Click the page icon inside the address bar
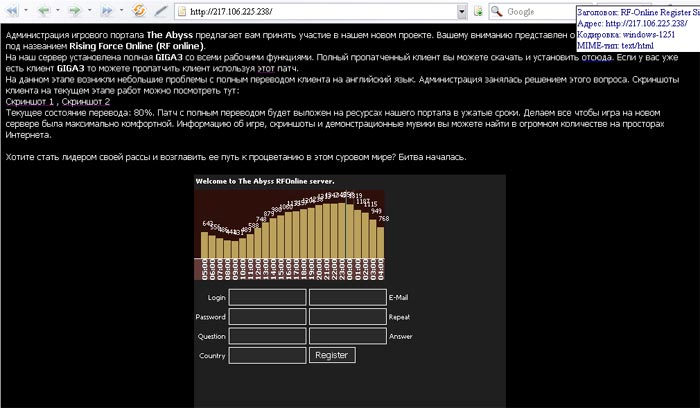This screenshot has width=700, height=408. [x=182, y=12]
